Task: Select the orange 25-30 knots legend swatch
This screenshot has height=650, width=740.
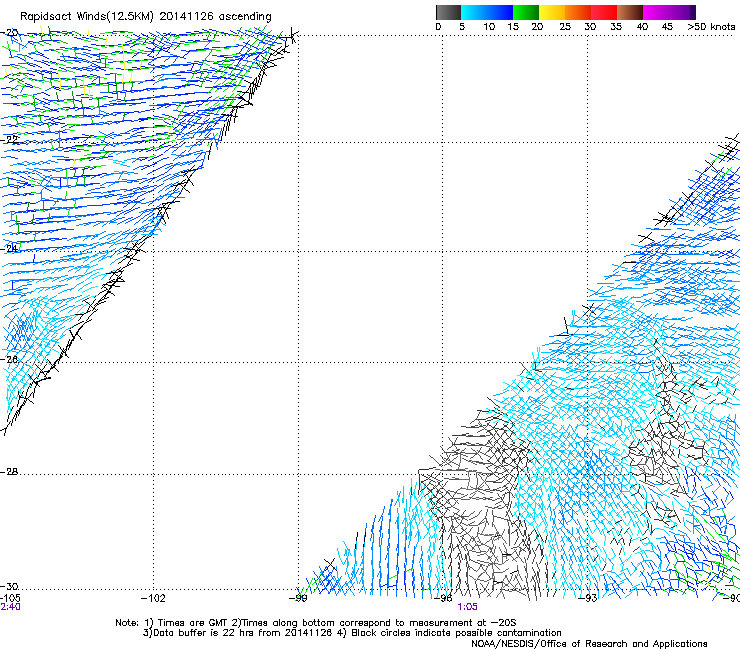Action: [578, 12]
